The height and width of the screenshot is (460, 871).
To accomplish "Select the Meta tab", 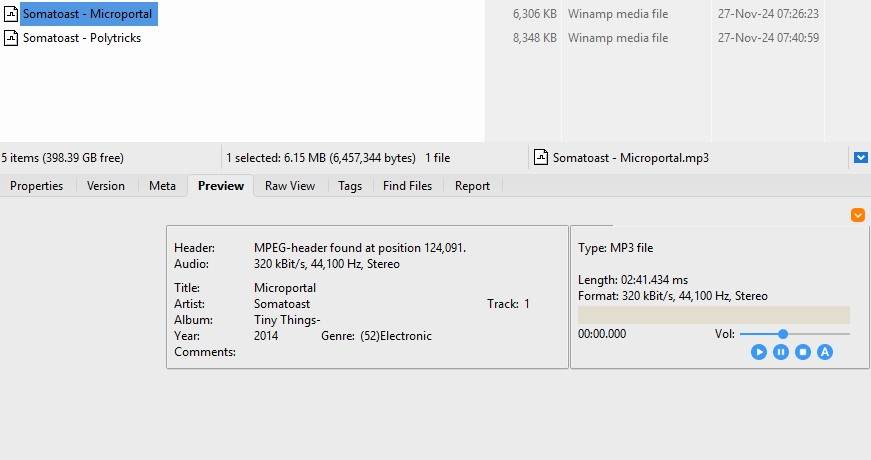I will 162,186.
